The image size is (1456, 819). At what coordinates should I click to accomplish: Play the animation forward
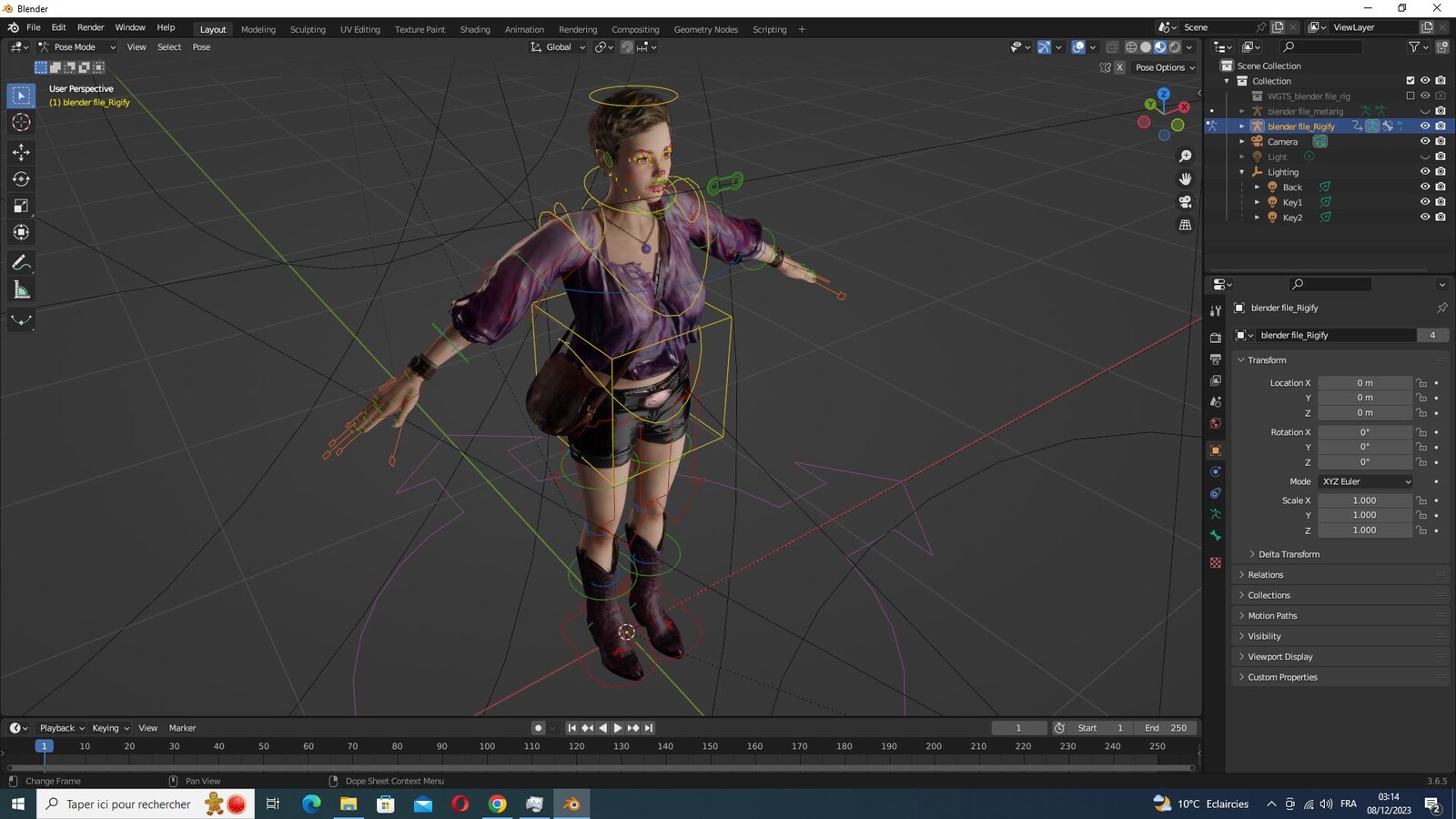coord(618,728)
